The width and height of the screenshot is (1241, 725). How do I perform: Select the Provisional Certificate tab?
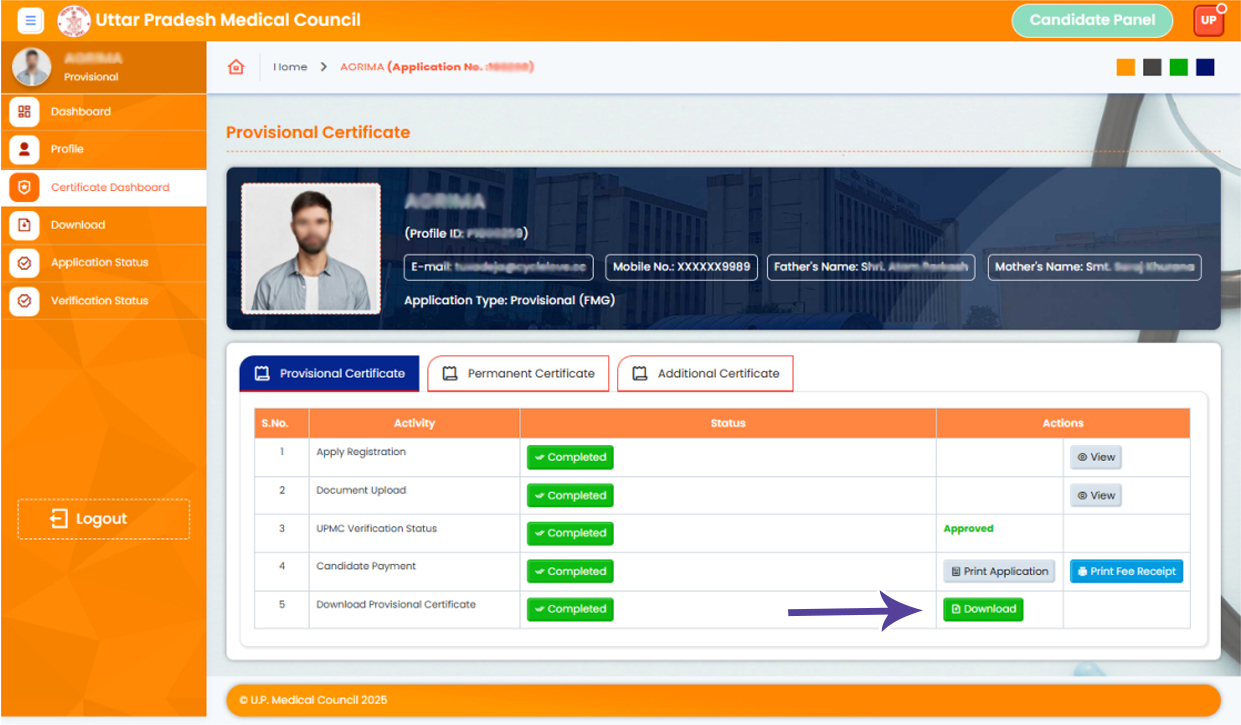pos(330,374)
